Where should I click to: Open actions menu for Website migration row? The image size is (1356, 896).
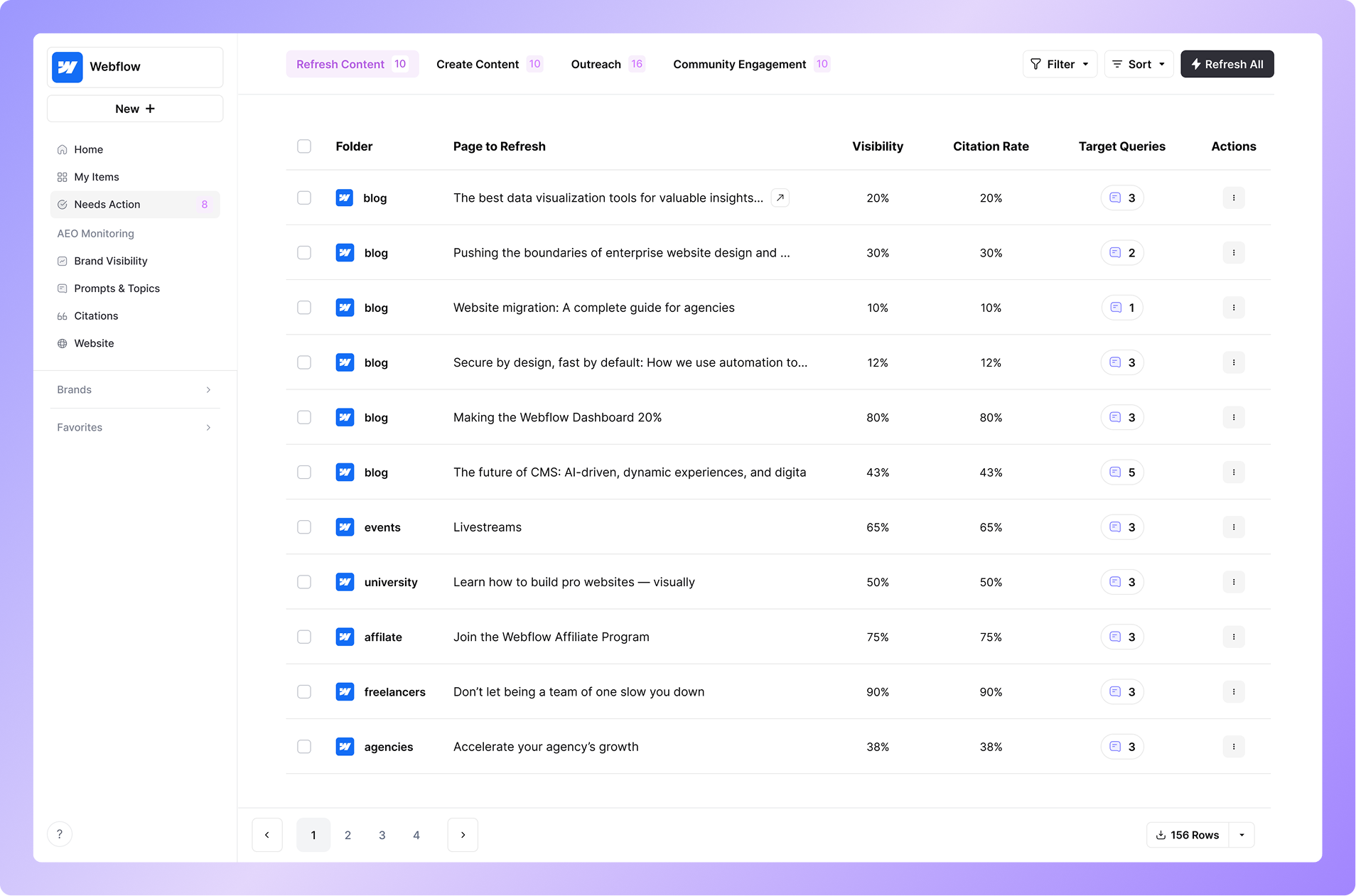click(1234, 308)
